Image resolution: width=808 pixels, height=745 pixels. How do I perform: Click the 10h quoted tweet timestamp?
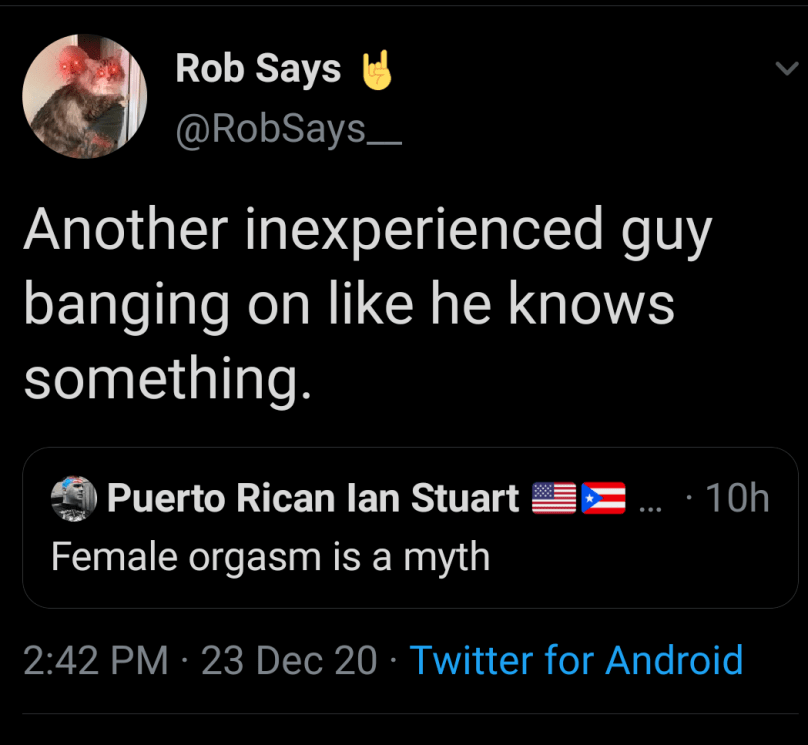point(737,497)
